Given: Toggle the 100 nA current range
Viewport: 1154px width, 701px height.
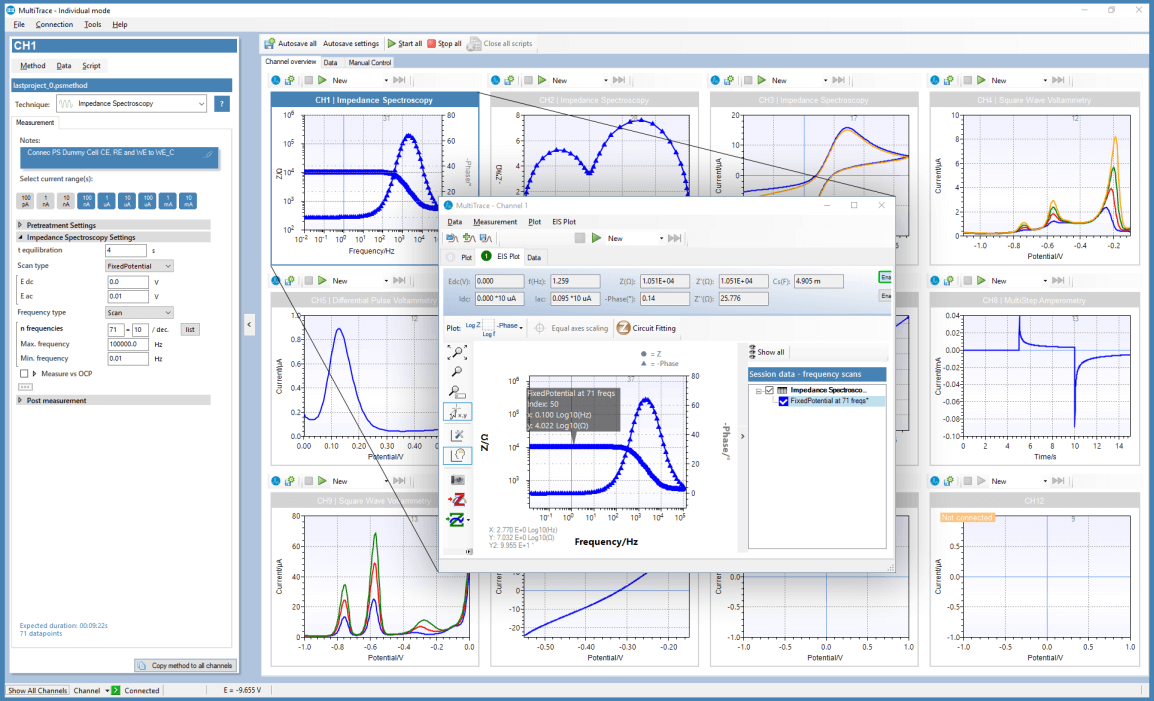Looking at the screenshot, I should 87,200.
